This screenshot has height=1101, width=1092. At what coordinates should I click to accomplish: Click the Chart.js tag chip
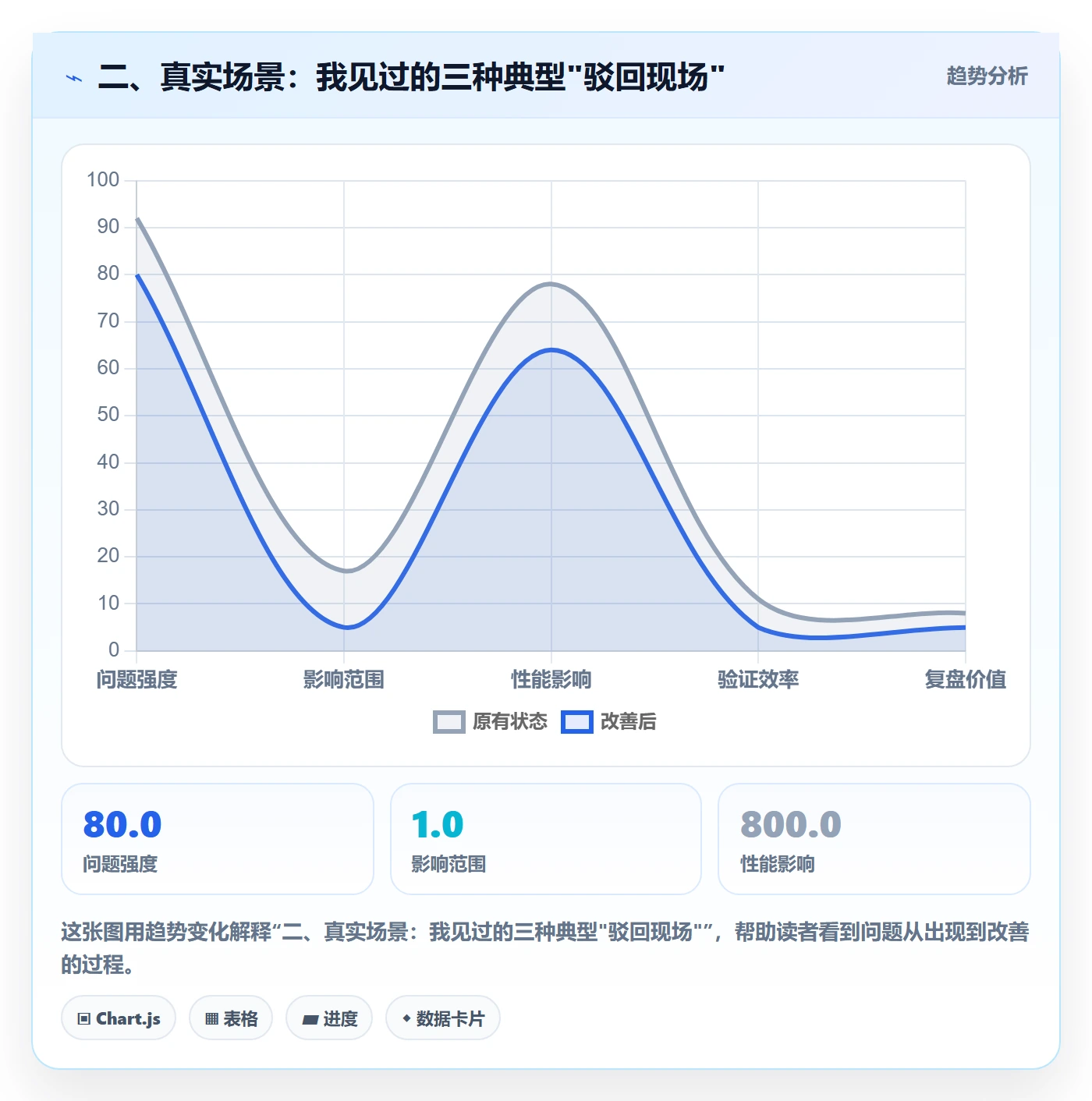(119, 1018)
